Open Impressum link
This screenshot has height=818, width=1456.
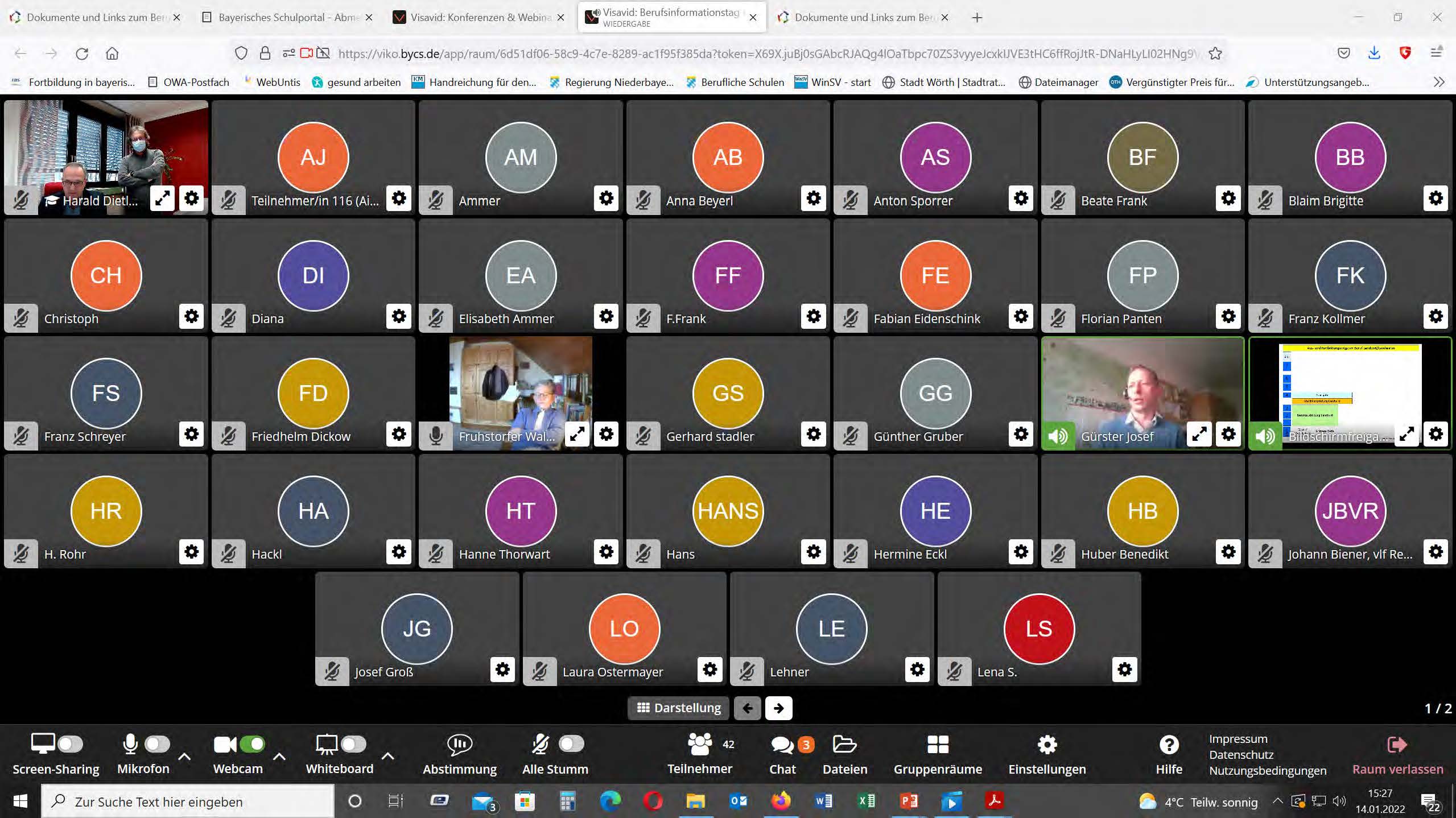tap(1238, 738)
